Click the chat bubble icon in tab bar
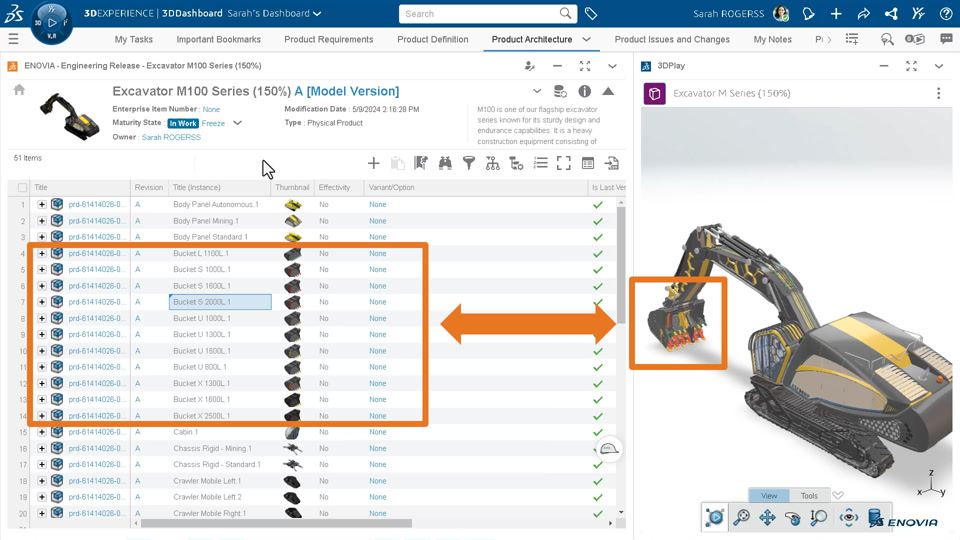This screenshot has height=540, width=960. click(946, 39)
